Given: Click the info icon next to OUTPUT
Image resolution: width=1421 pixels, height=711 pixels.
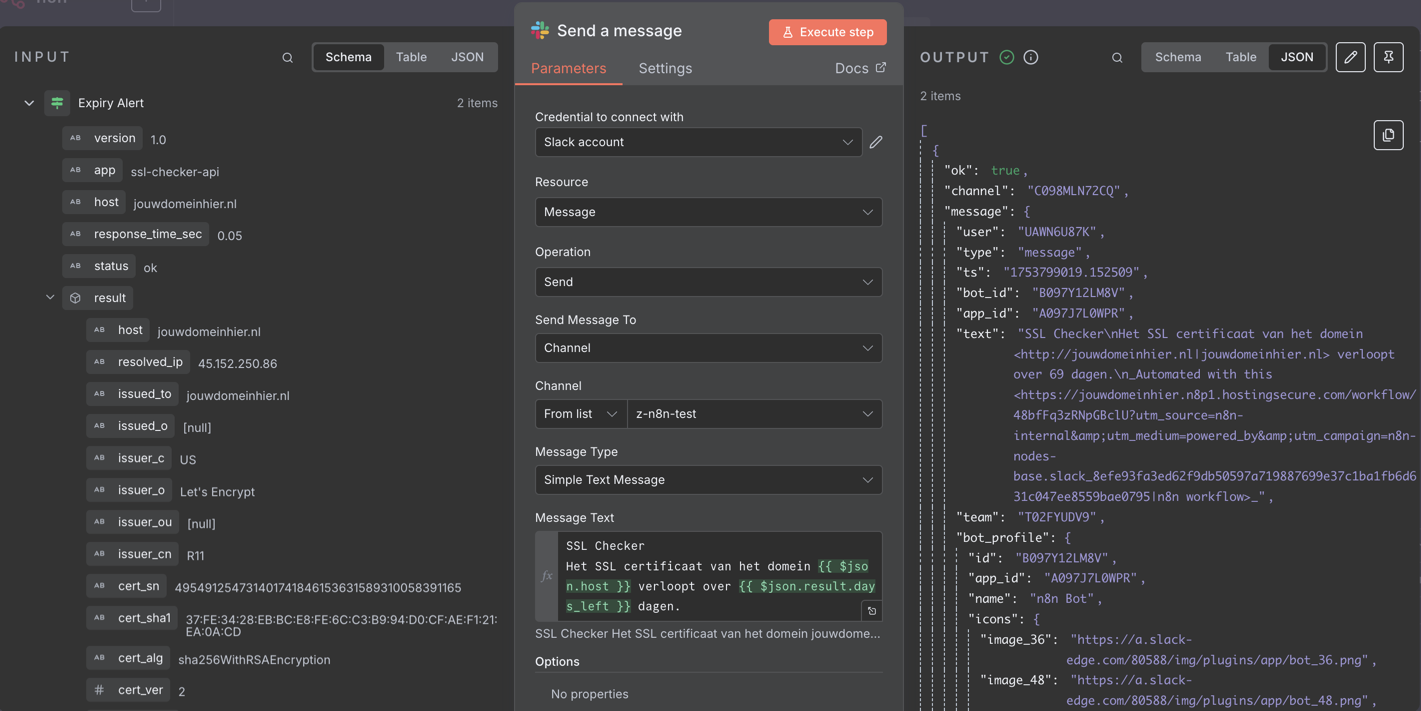Looking at the screenshot, I should tap(1031, 57).
